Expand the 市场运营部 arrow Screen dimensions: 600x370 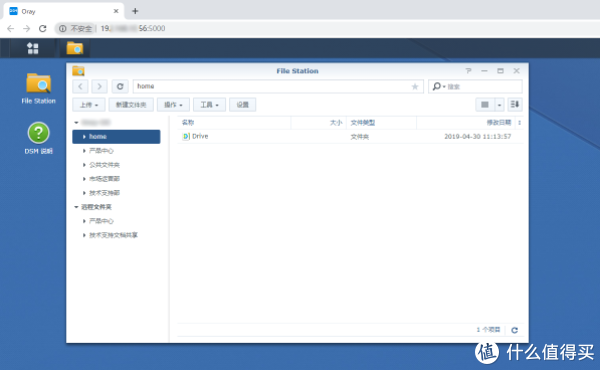coord(84,179)
